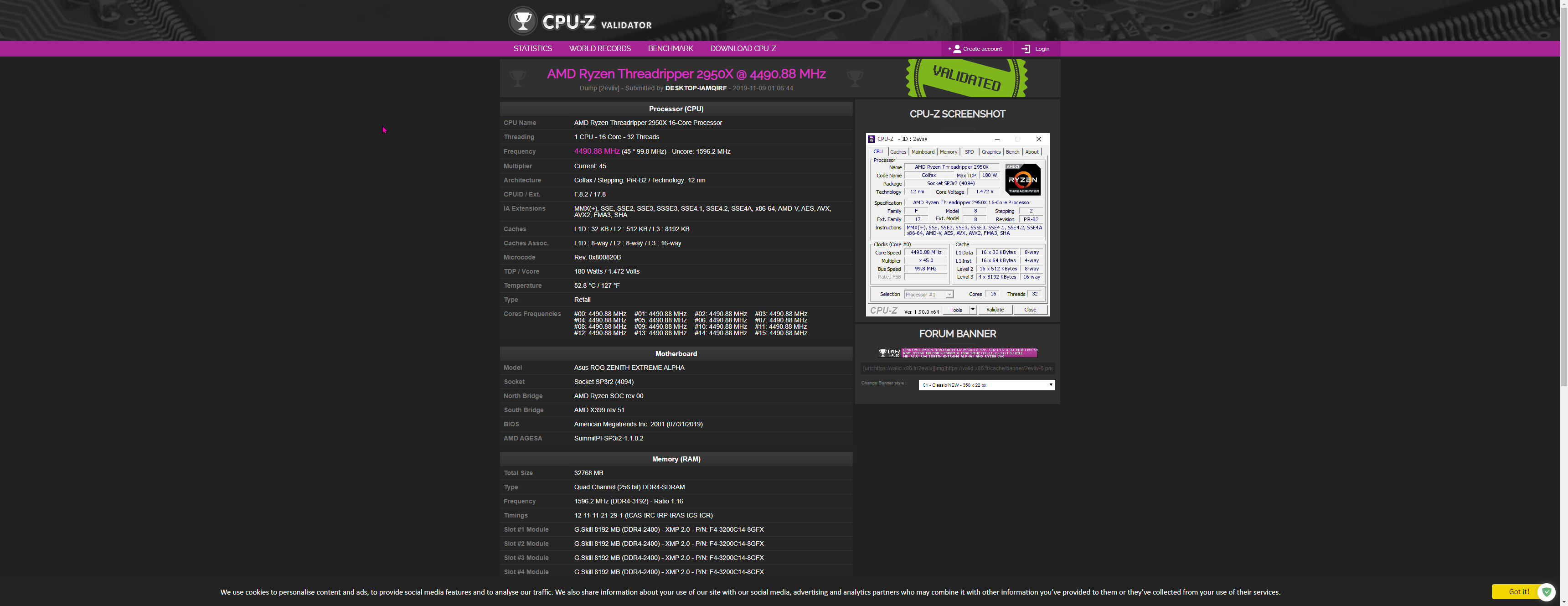The width and height of the screenshot is (1568, 606).
Task: Open submitter DESKTOP-IAMQIRF profile link
Action: [x=696, y=88]
